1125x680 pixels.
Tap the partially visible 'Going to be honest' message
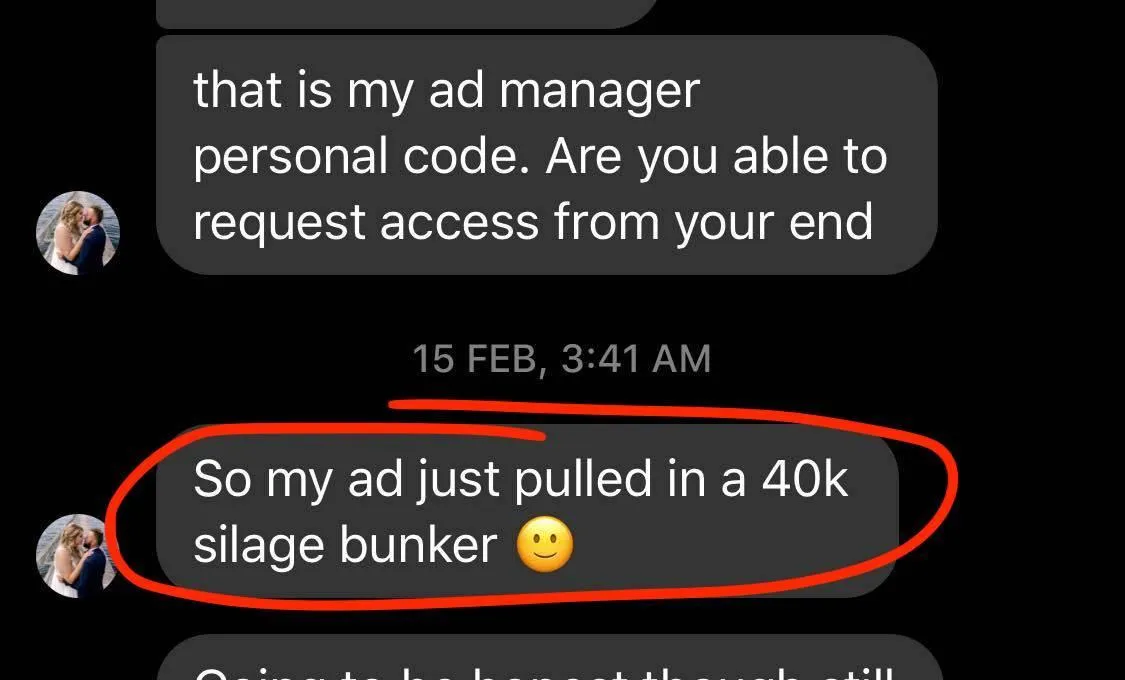pyautogui.click(x=550, y=658)
